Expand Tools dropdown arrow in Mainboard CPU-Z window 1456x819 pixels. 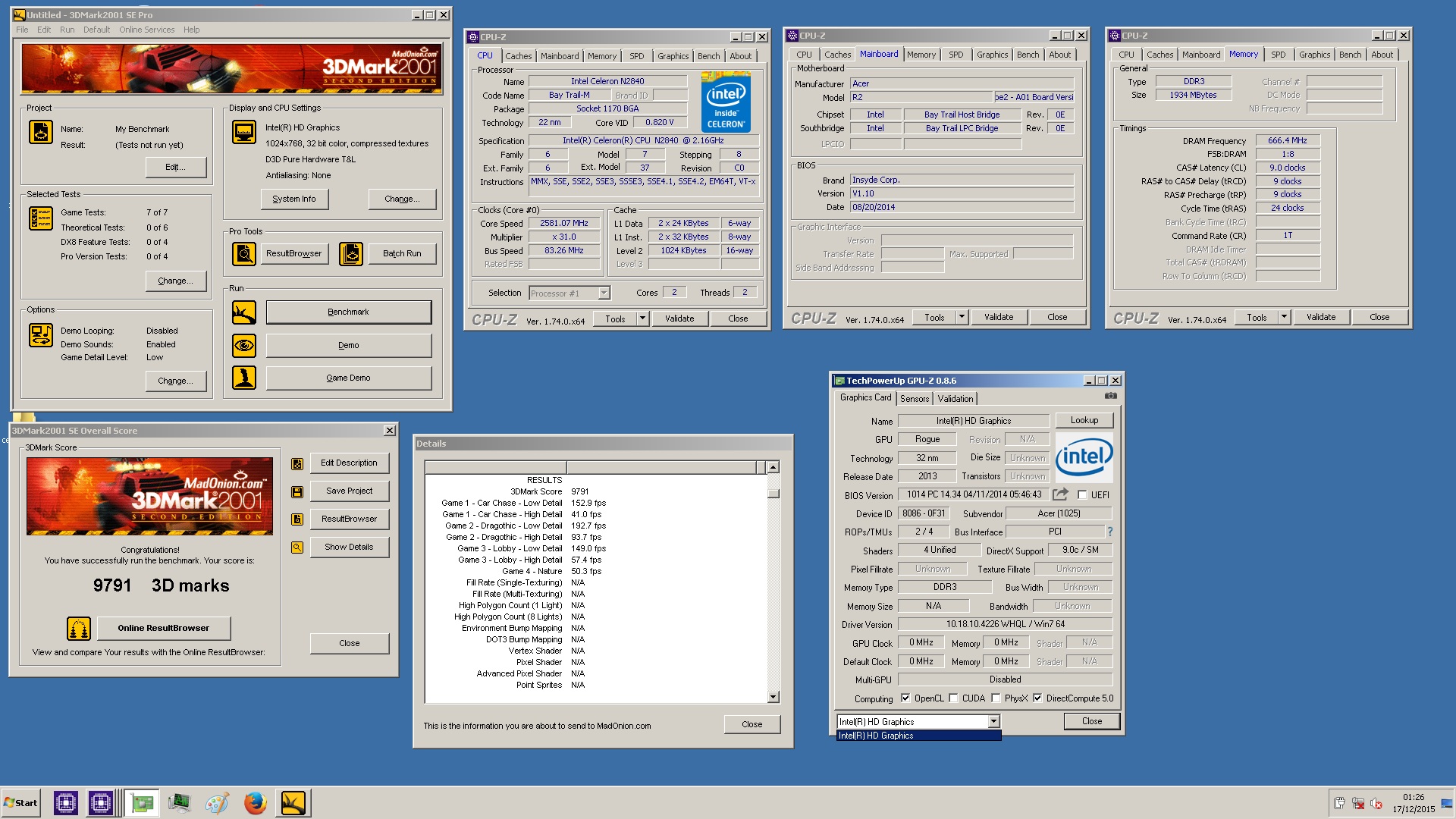click(x=962, y=317)
